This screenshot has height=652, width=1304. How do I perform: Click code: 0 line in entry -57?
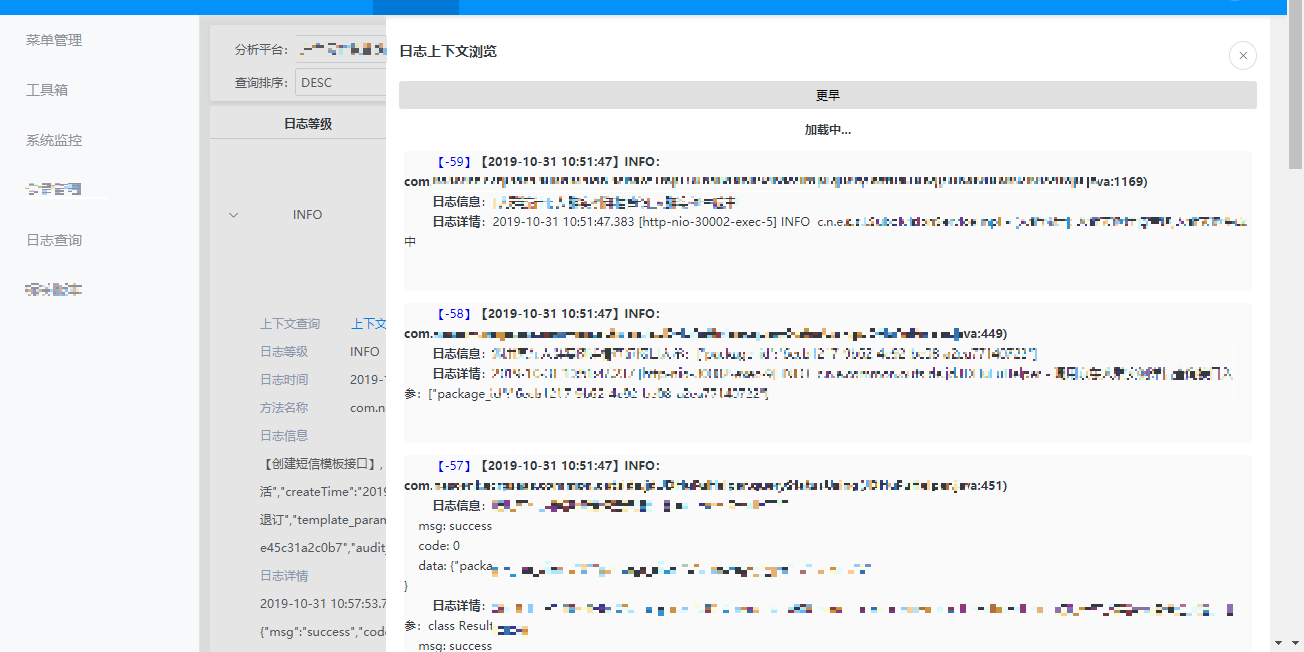[439, 546]
